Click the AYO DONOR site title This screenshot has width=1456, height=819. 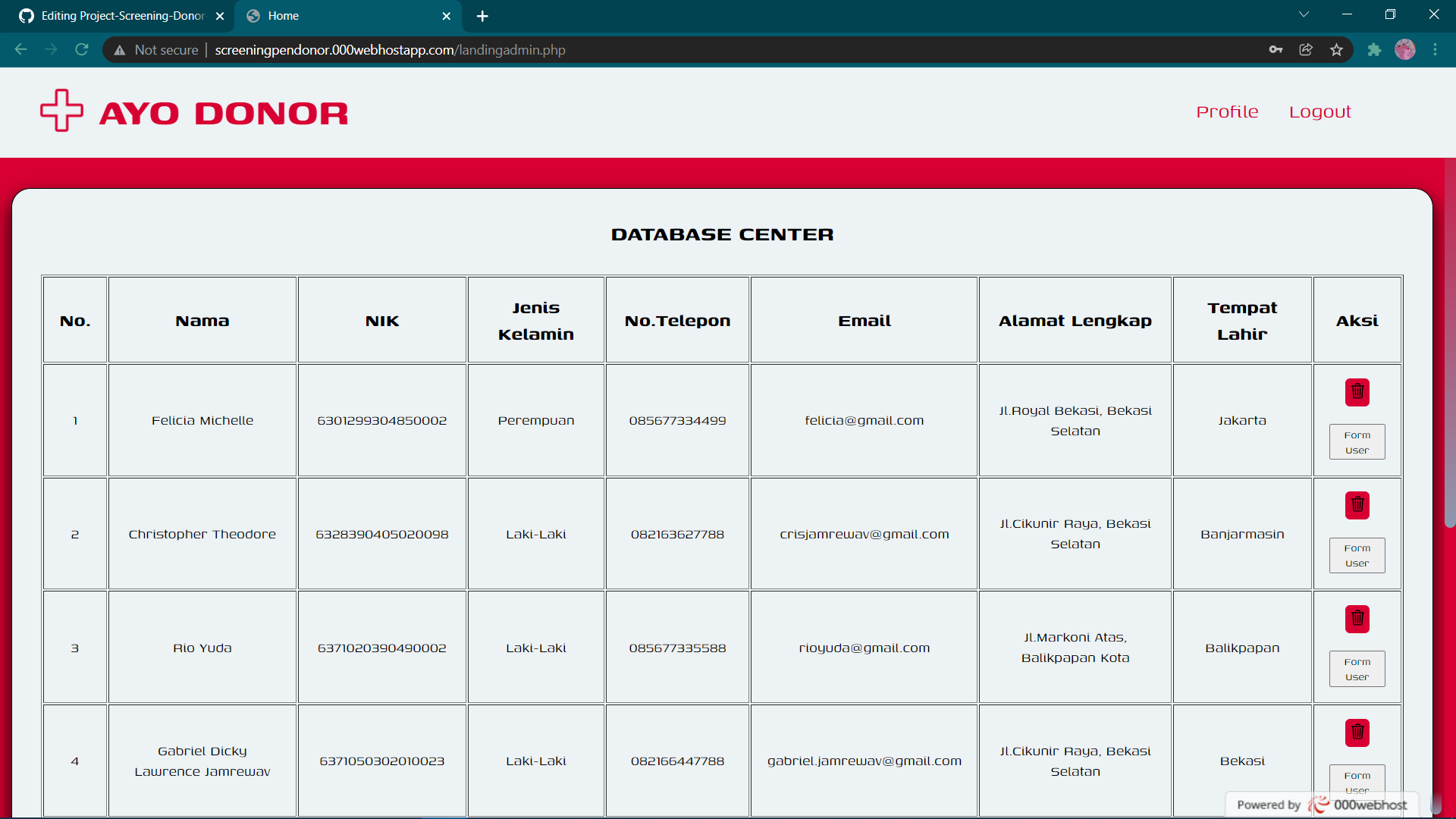(224, 114)
